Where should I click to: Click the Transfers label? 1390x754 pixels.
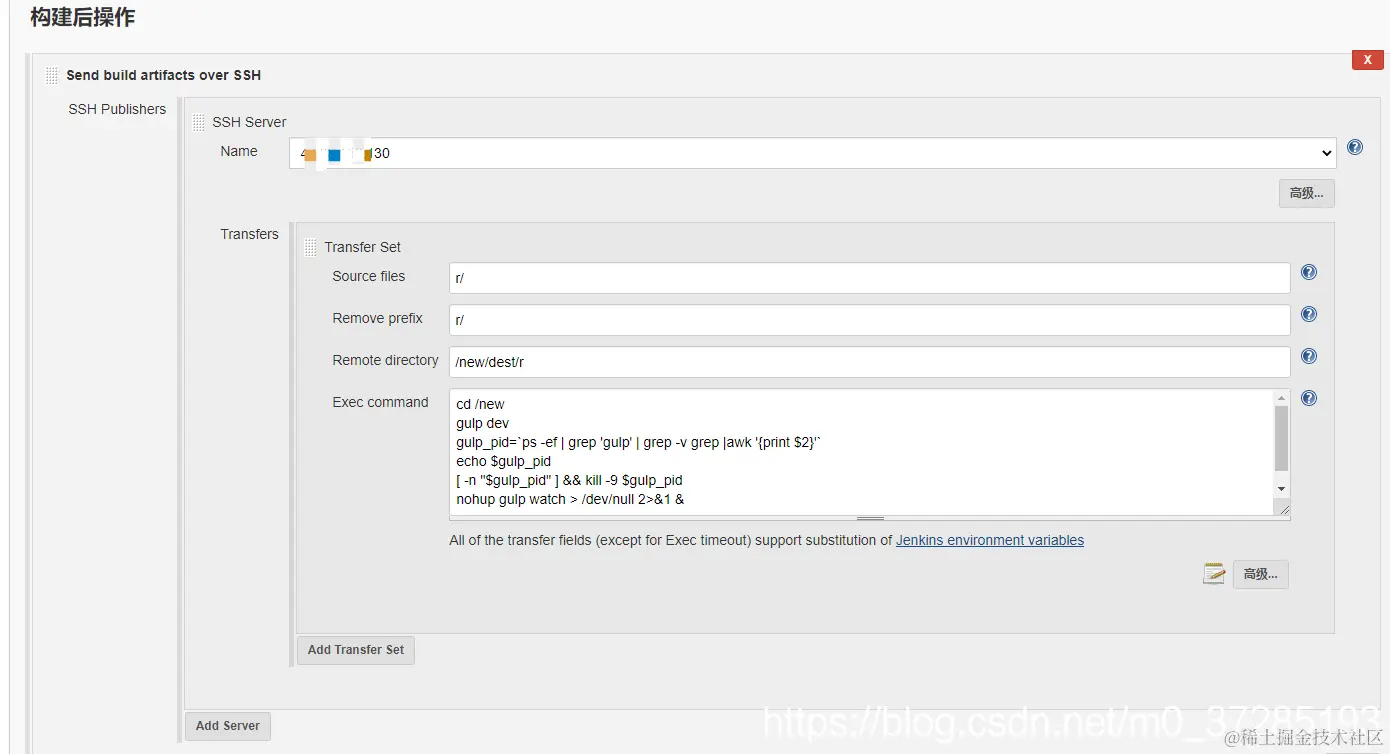tap(250, 234)
